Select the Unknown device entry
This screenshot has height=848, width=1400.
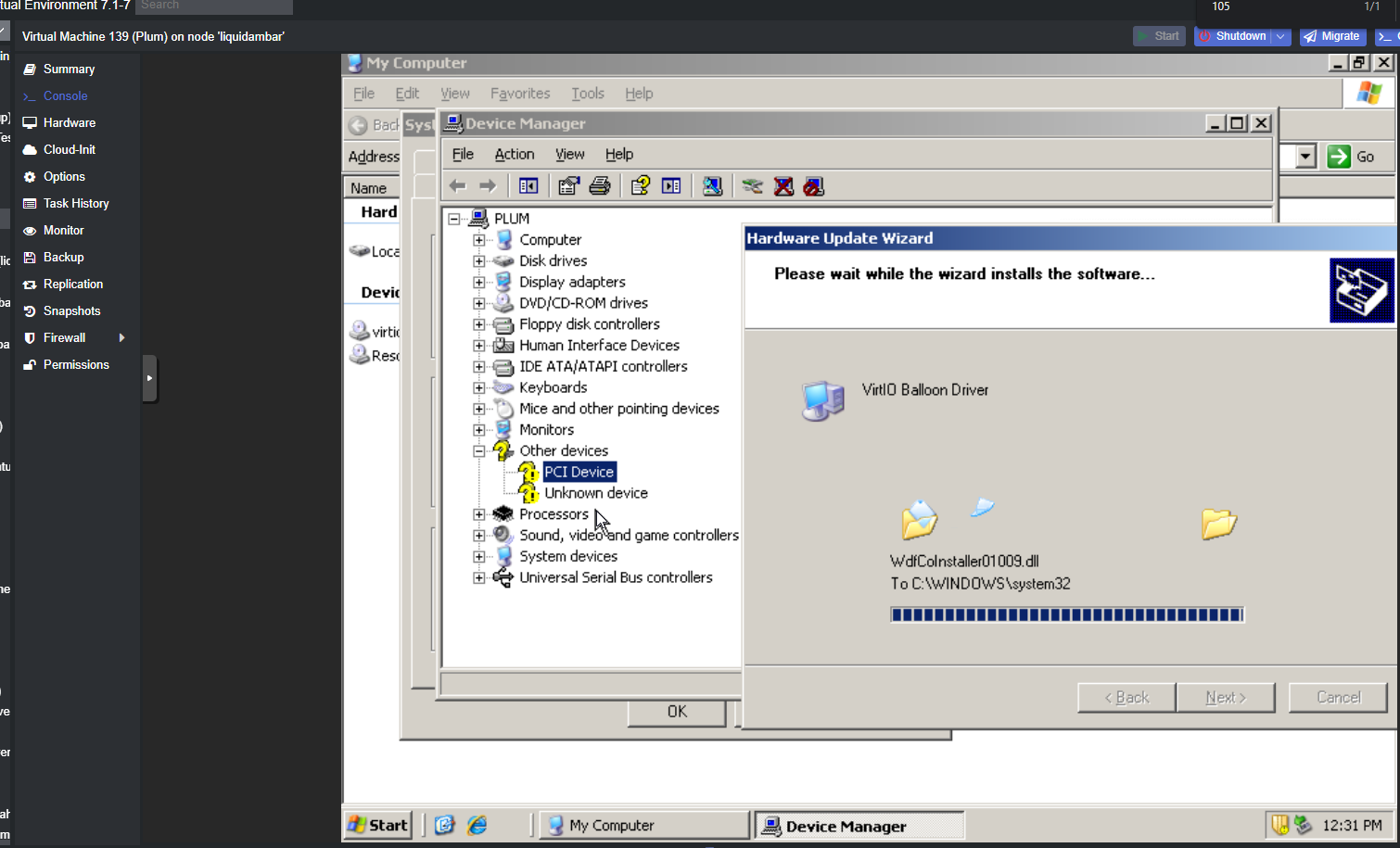(x=596, y=493)
